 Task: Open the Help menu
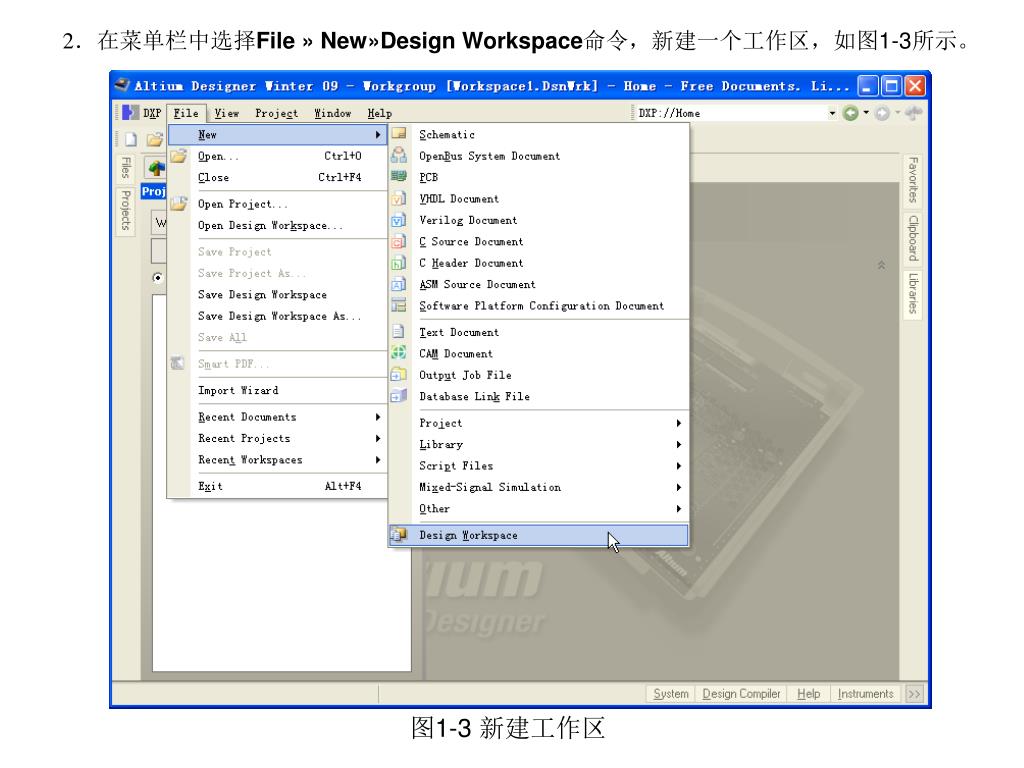click(379, 113)
